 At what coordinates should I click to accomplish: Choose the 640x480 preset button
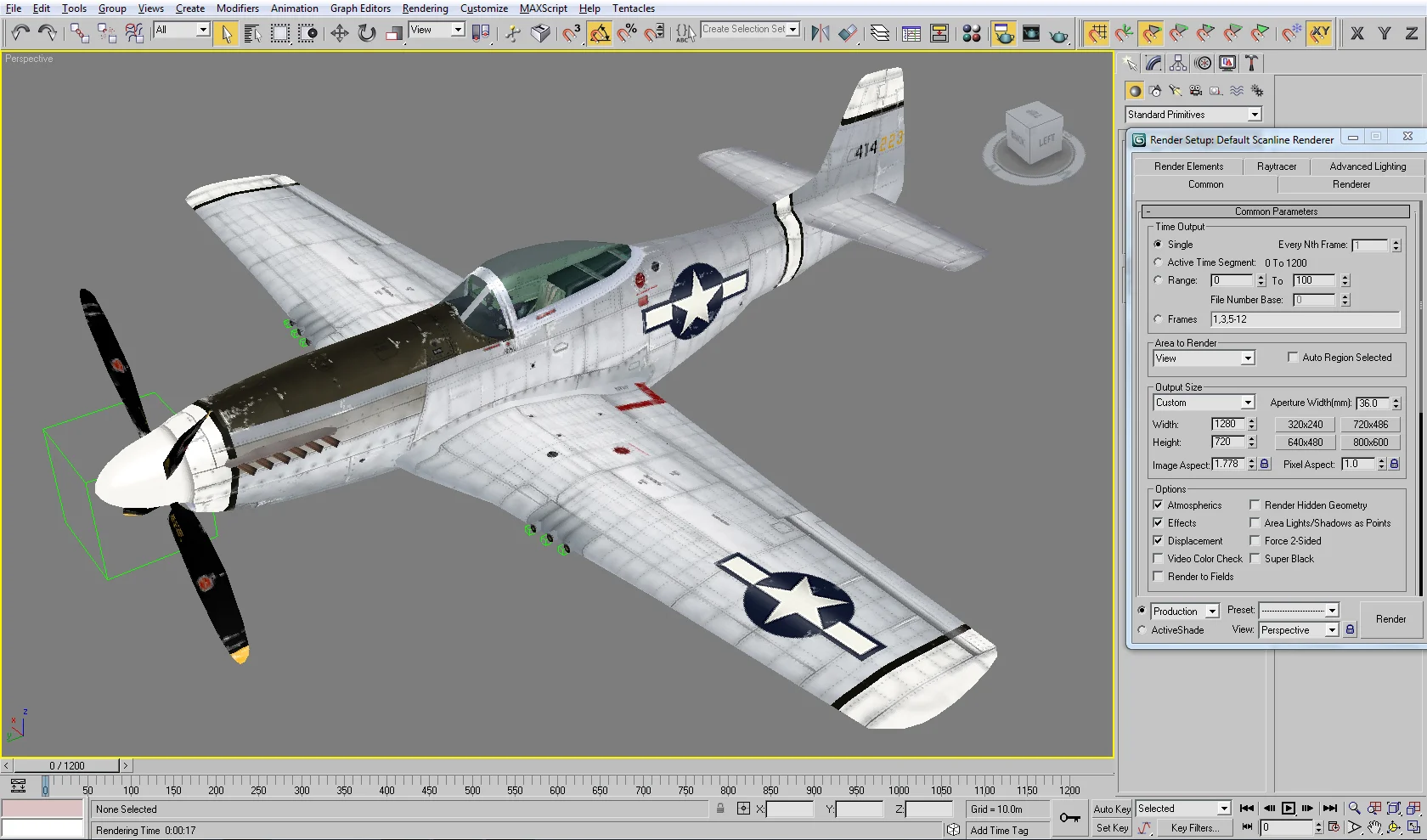pyautogui.click(x=1305, y=443)
